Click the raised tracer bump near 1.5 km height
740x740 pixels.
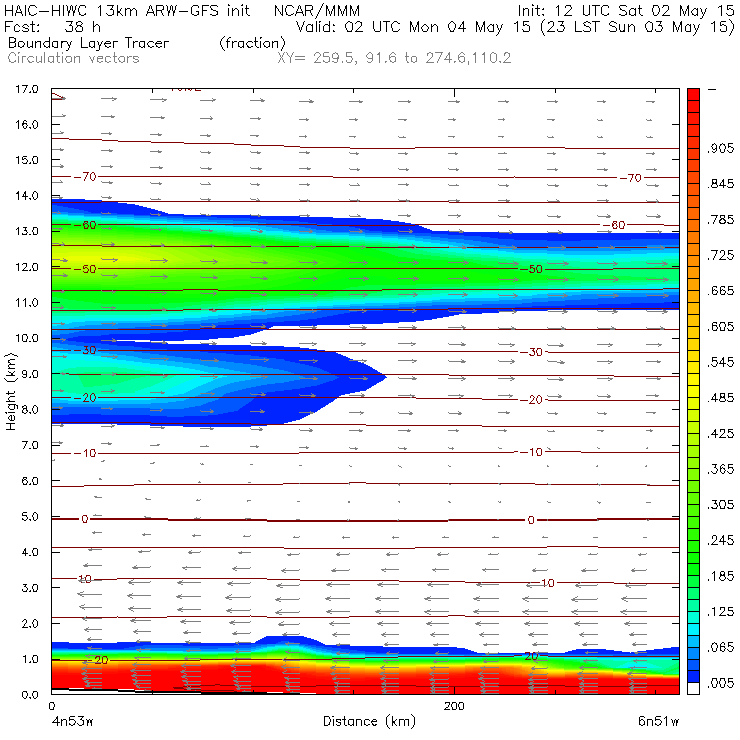(x=287, y=642)
